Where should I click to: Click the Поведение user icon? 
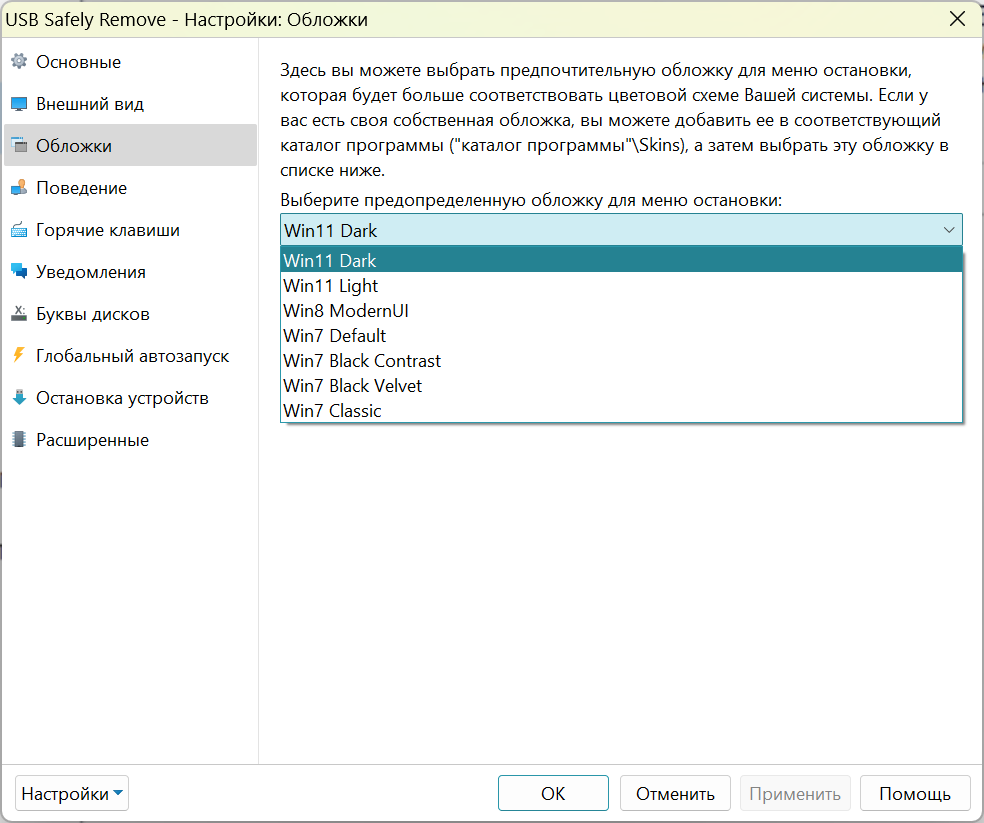[19, 188]
